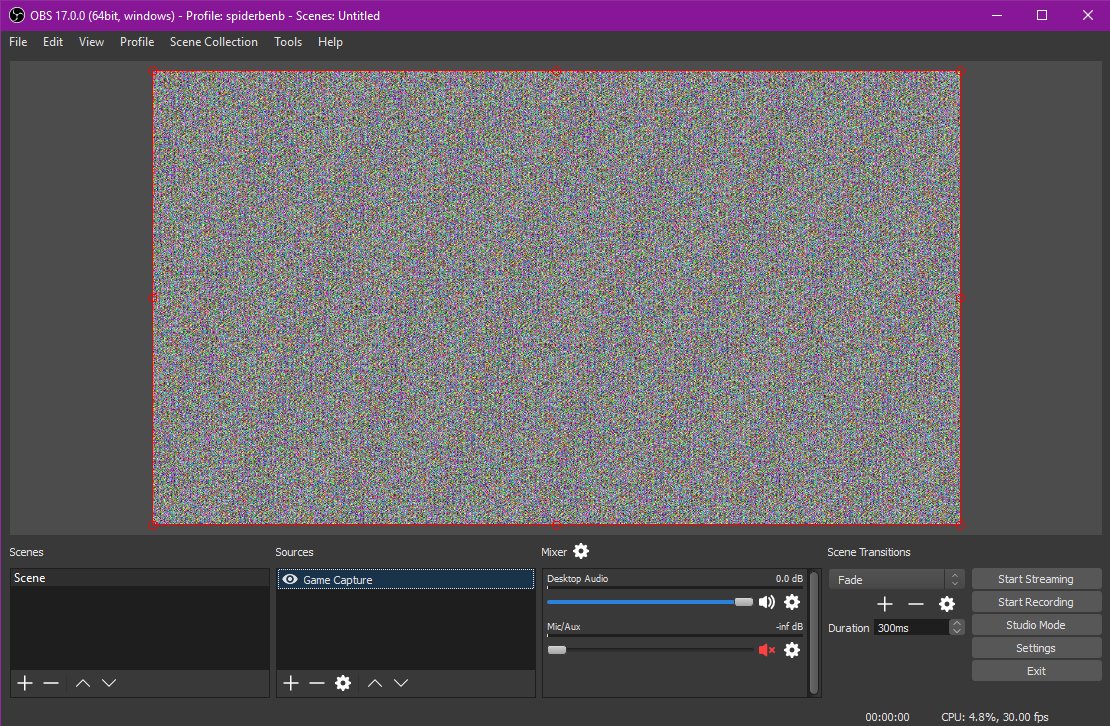Click Start Recording button
This screenshot has width=1110, height=726.
[x=1036, y=602]
